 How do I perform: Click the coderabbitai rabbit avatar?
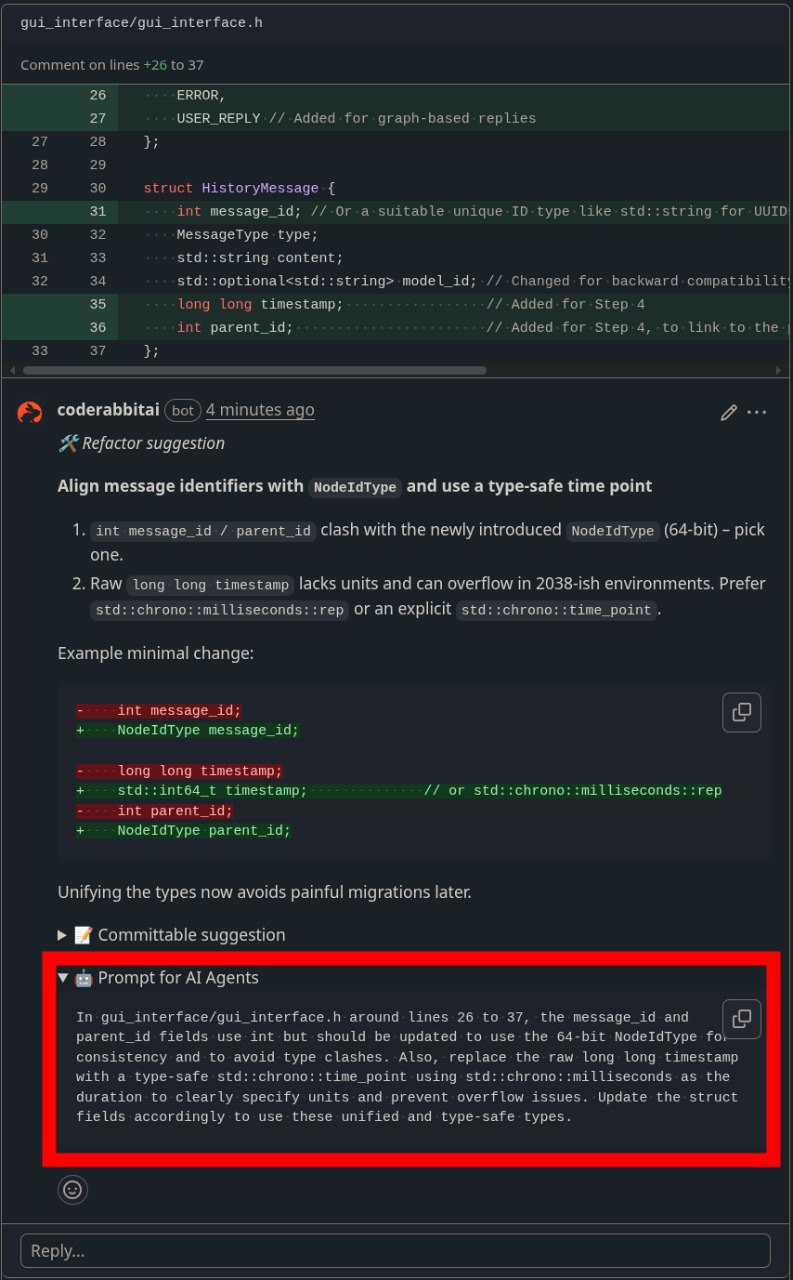click(30, 411)
